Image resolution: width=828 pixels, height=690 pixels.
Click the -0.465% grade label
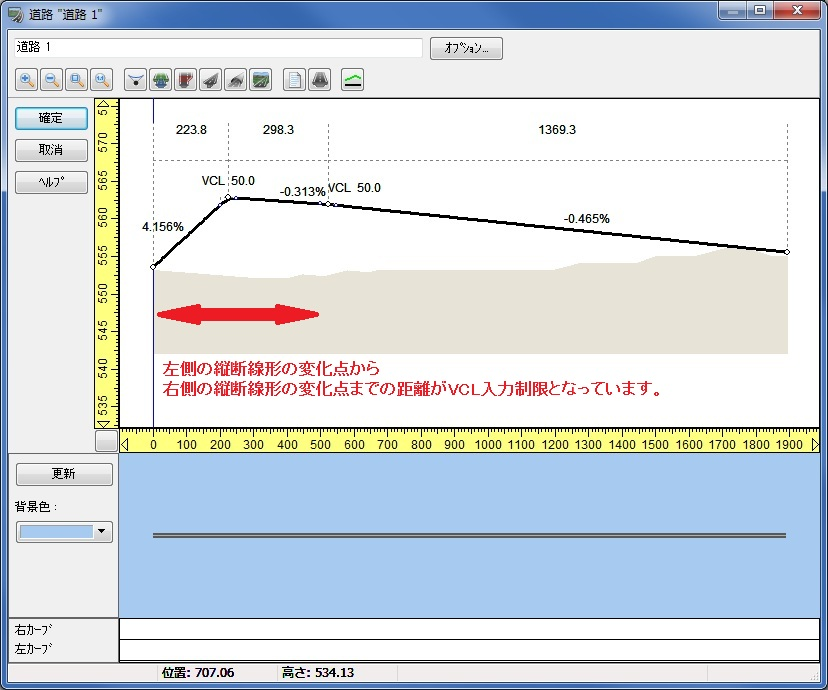coord(587,219)
